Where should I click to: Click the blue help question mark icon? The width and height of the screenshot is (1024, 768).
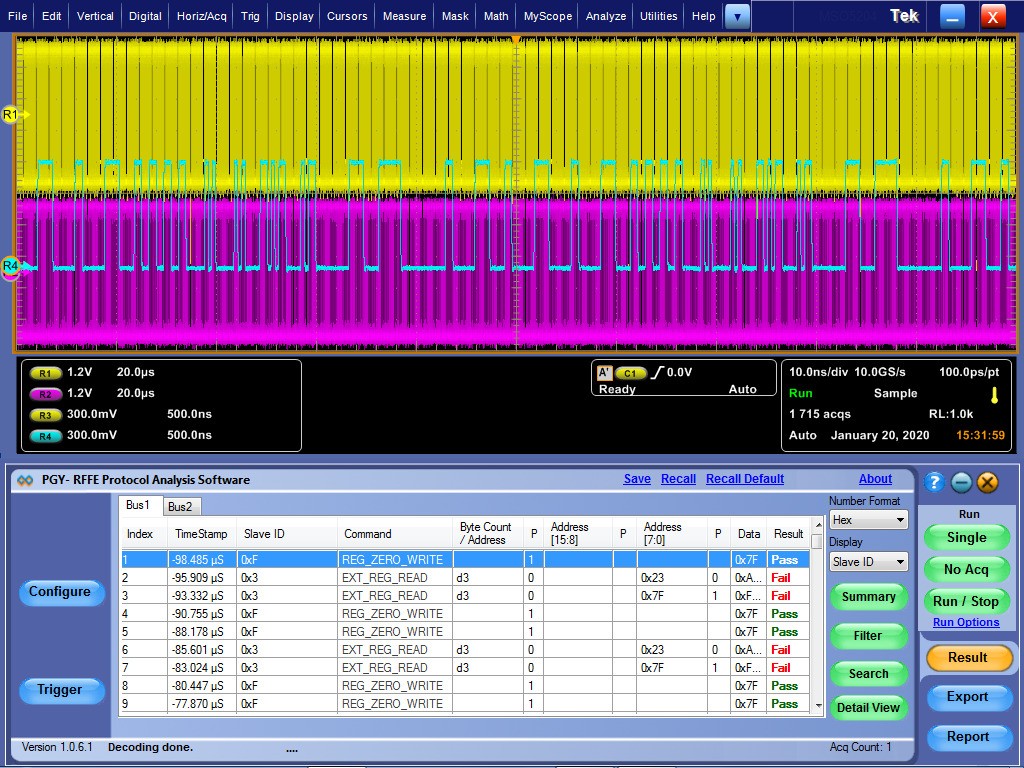pyautogui.click(x=934, y=482)
